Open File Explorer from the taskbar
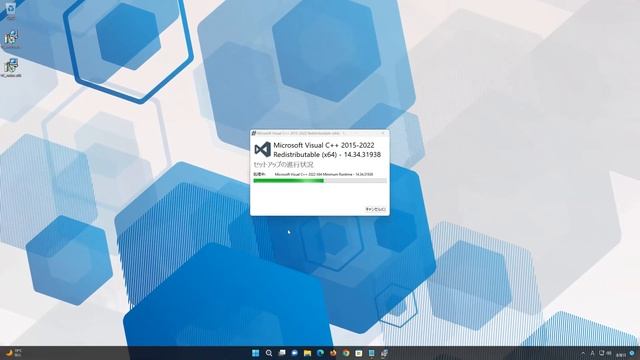The width and height of the screenshot is (640, 360). (307, 353)
